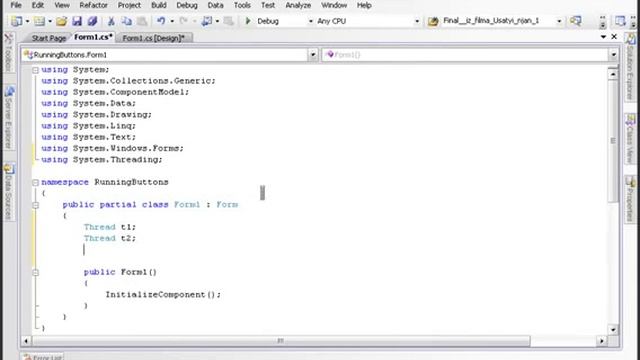
Task: Select the Form1.cs* tab
Action: click(93, 37)
